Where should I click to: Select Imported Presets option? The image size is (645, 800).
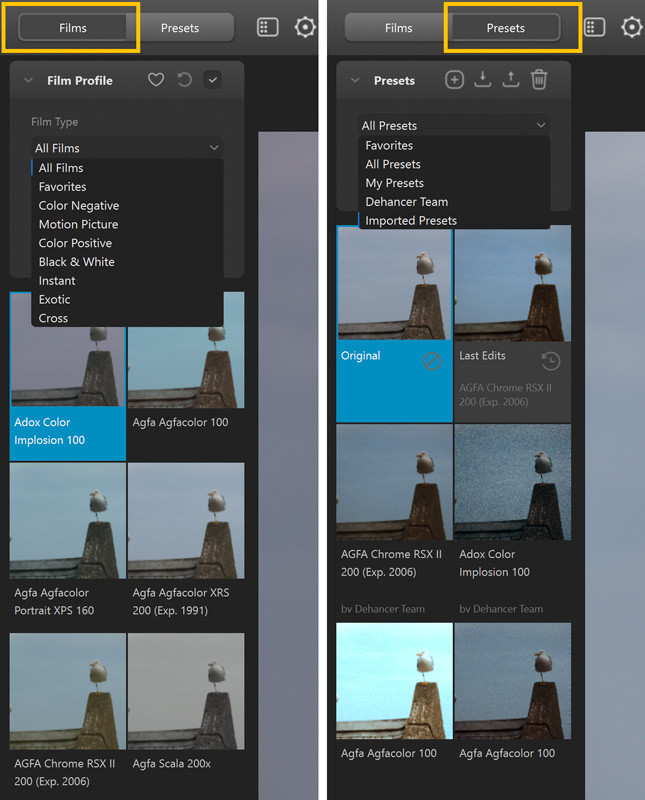454,221
